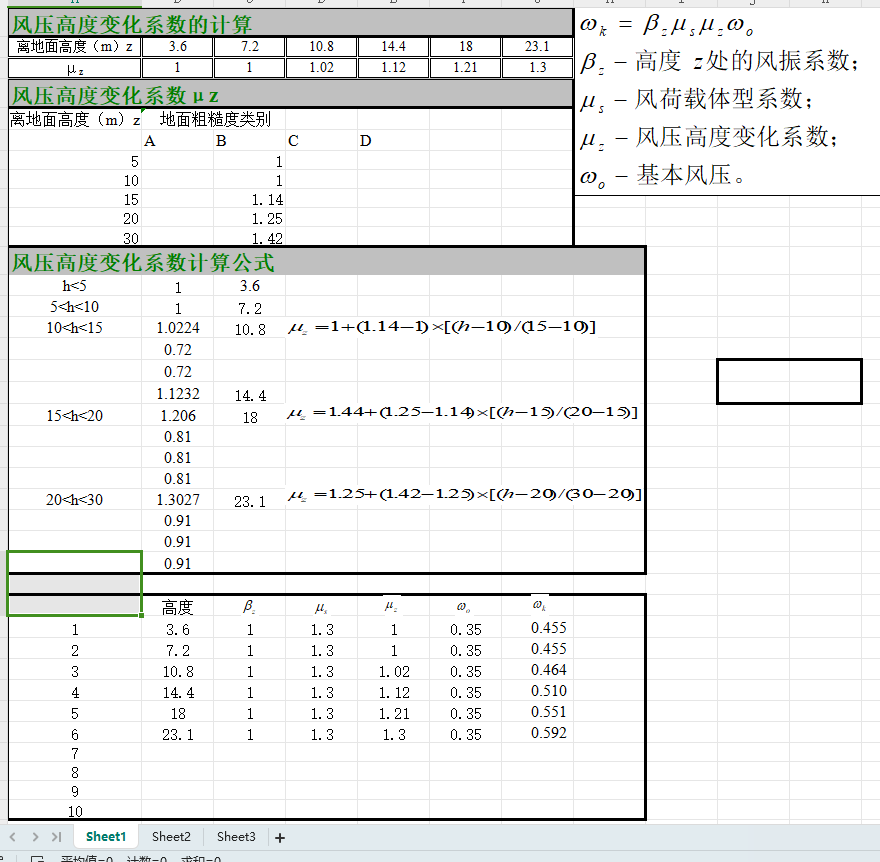Screen dimensions: 880x862
Task: Select the 离地面高度 label in the top bordered row
Action: [75, 47]
